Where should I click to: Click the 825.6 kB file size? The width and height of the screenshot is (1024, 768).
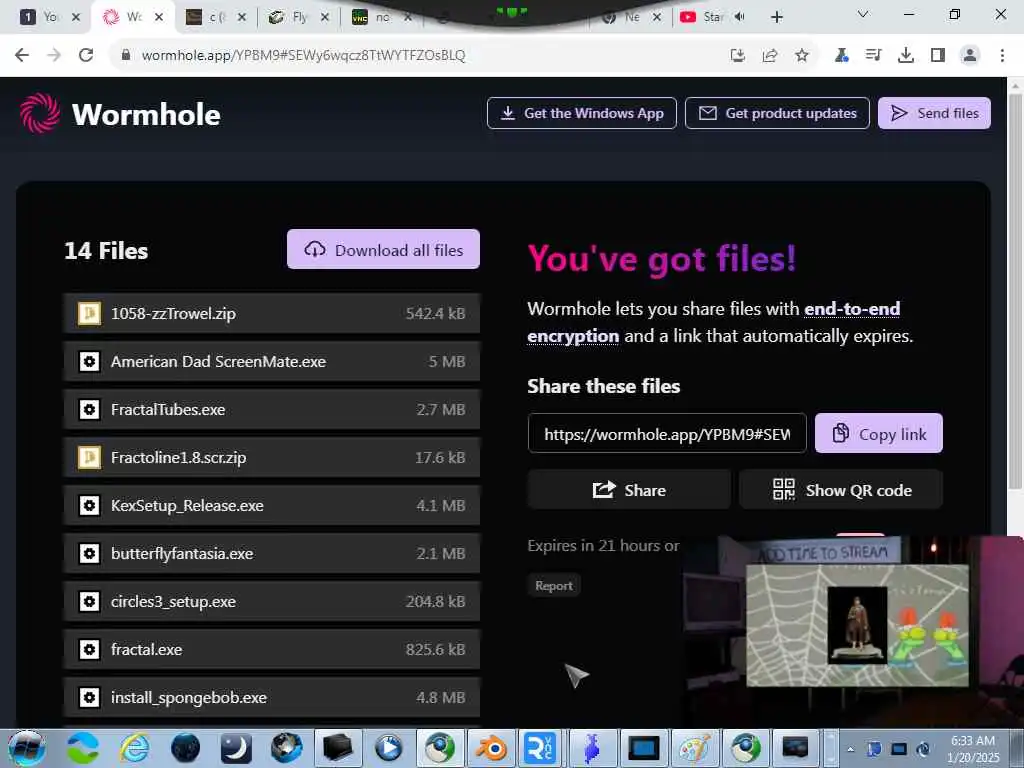pyautogui.click(x=435, y=649)
